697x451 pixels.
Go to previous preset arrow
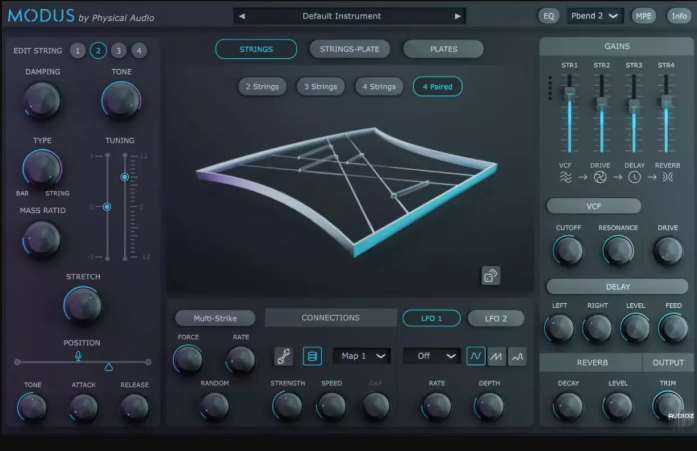[x=242, y=16]
